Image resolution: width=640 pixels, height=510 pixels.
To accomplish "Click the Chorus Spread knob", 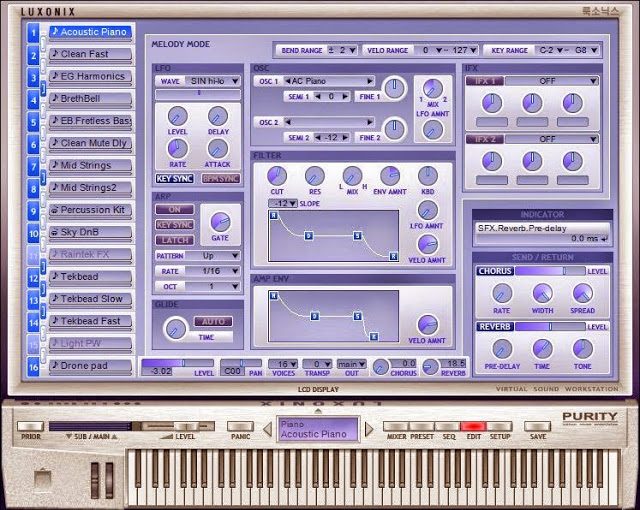I will coord(582,293).
